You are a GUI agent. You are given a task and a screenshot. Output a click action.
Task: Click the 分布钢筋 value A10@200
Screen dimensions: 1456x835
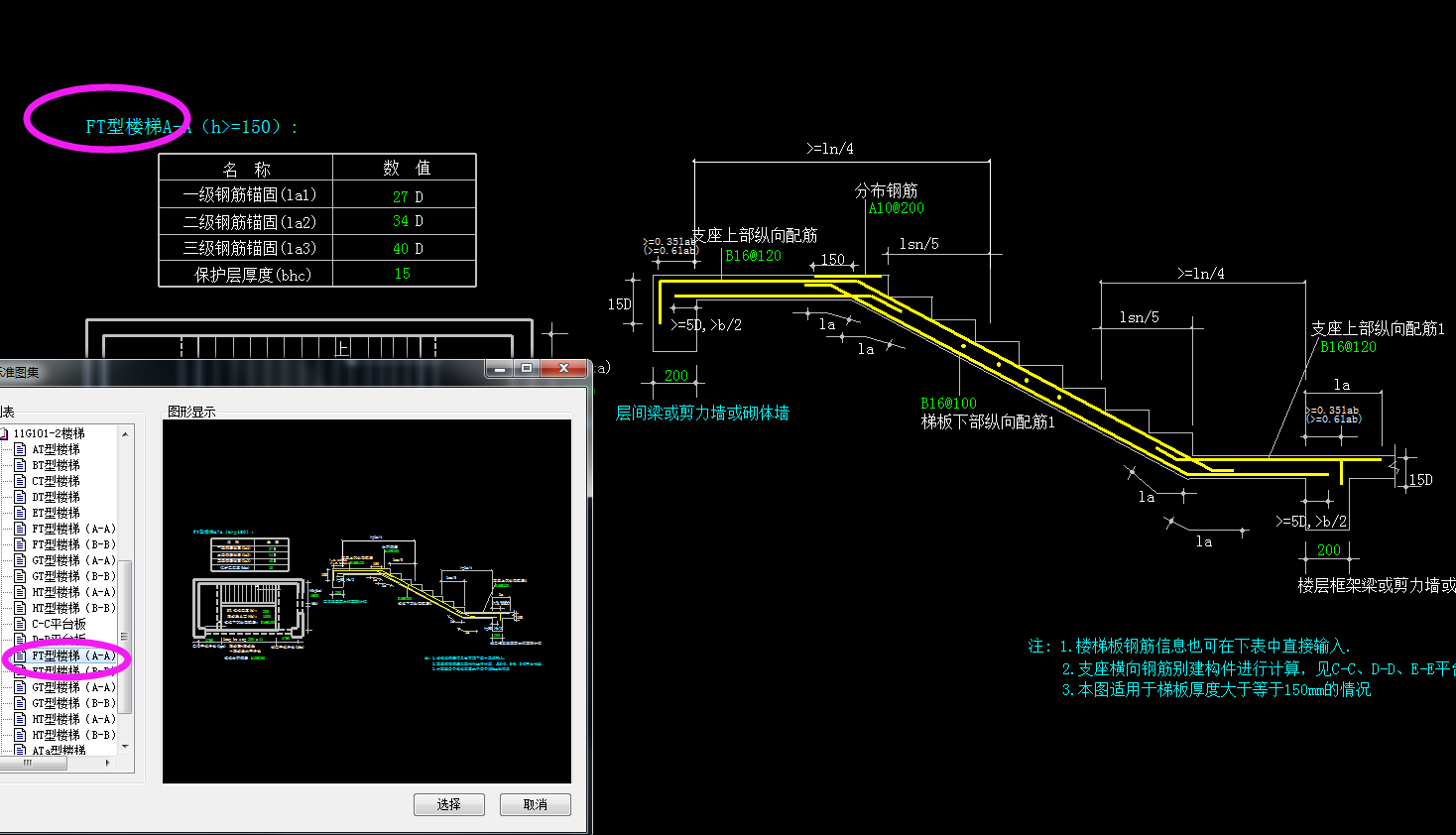pyautogui.click(x=897, y=208)
